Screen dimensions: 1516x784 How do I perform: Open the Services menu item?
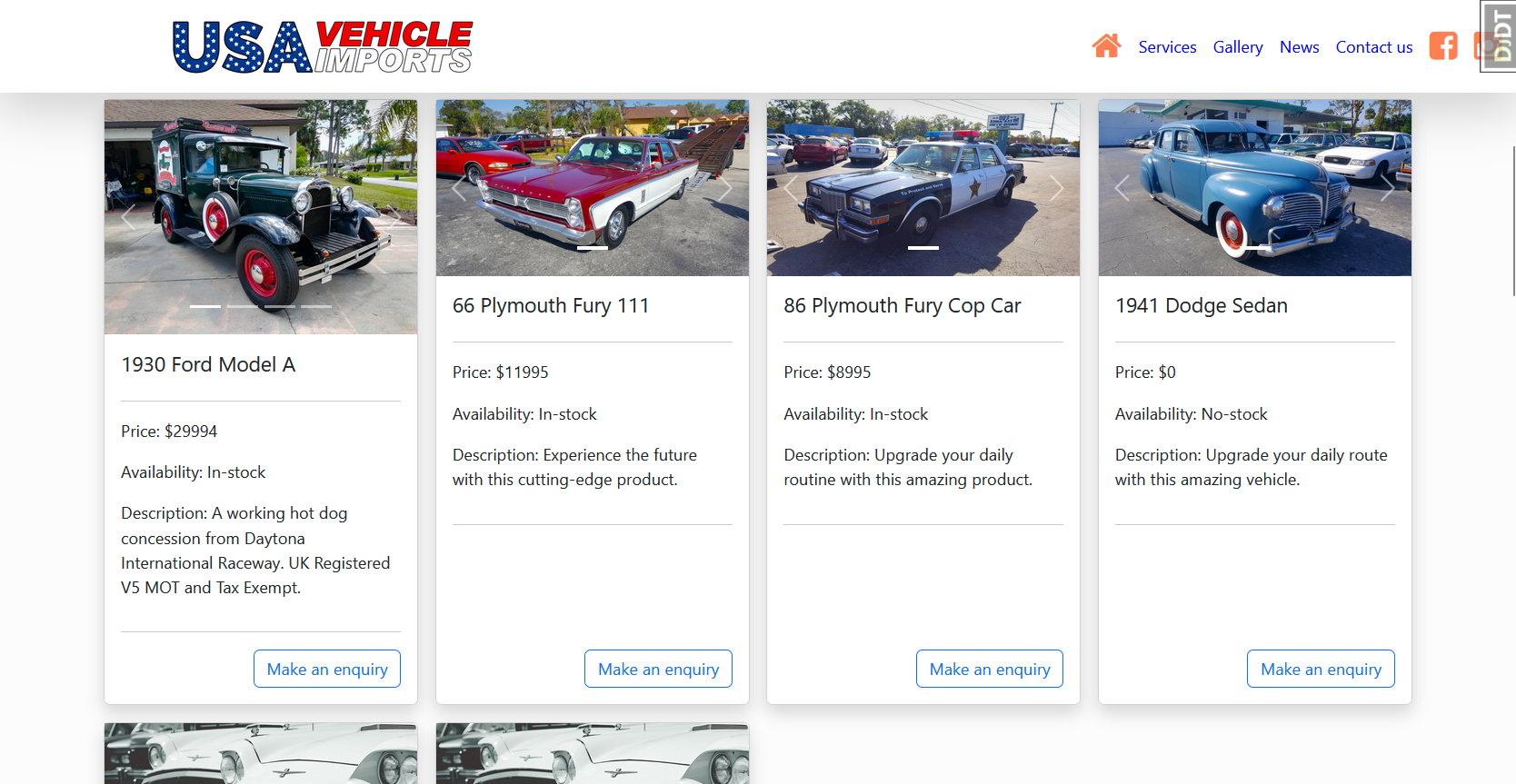(x=1167, y=47)
